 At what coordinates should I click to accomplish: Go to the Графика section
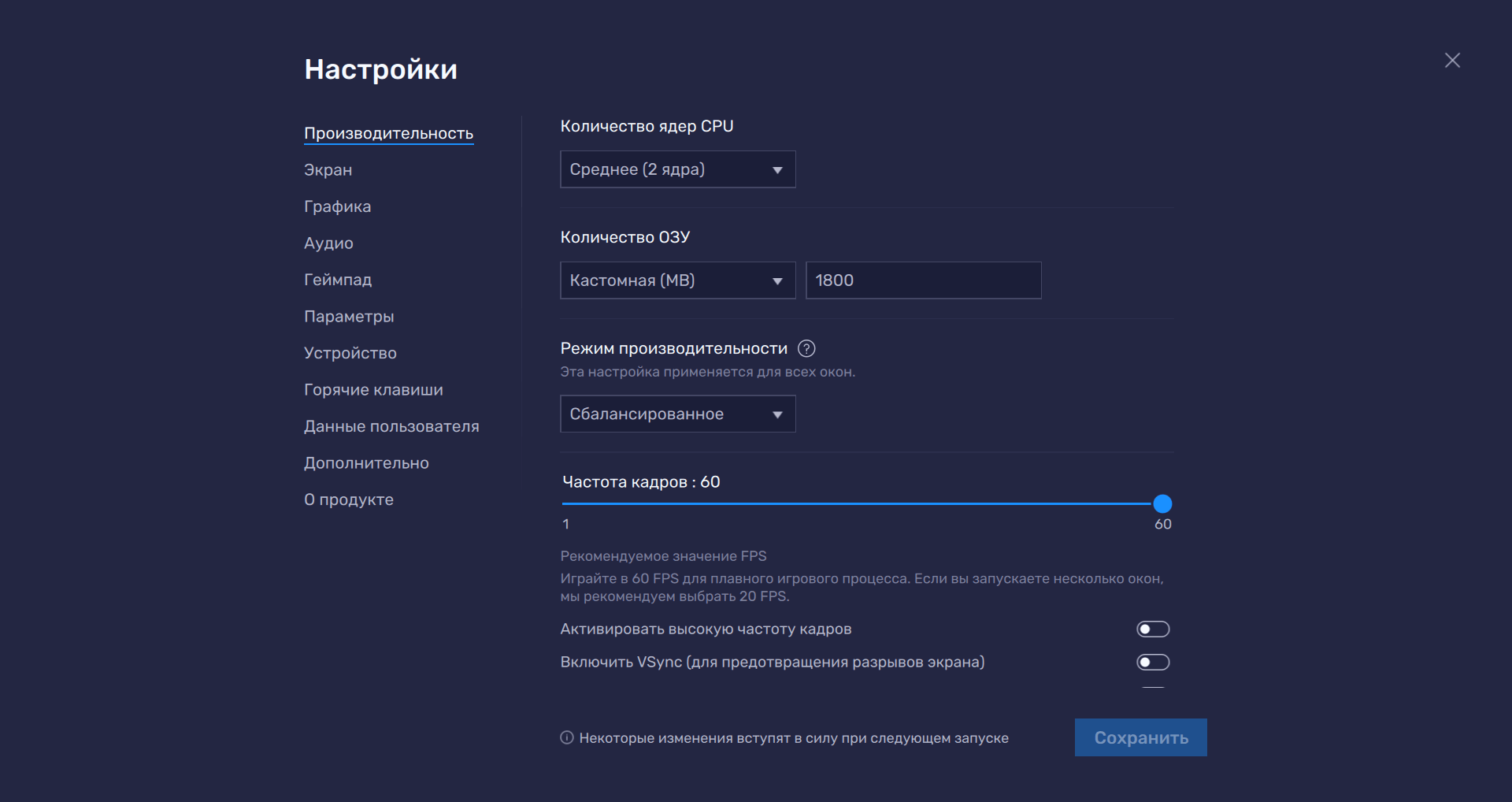coord(337,206)
